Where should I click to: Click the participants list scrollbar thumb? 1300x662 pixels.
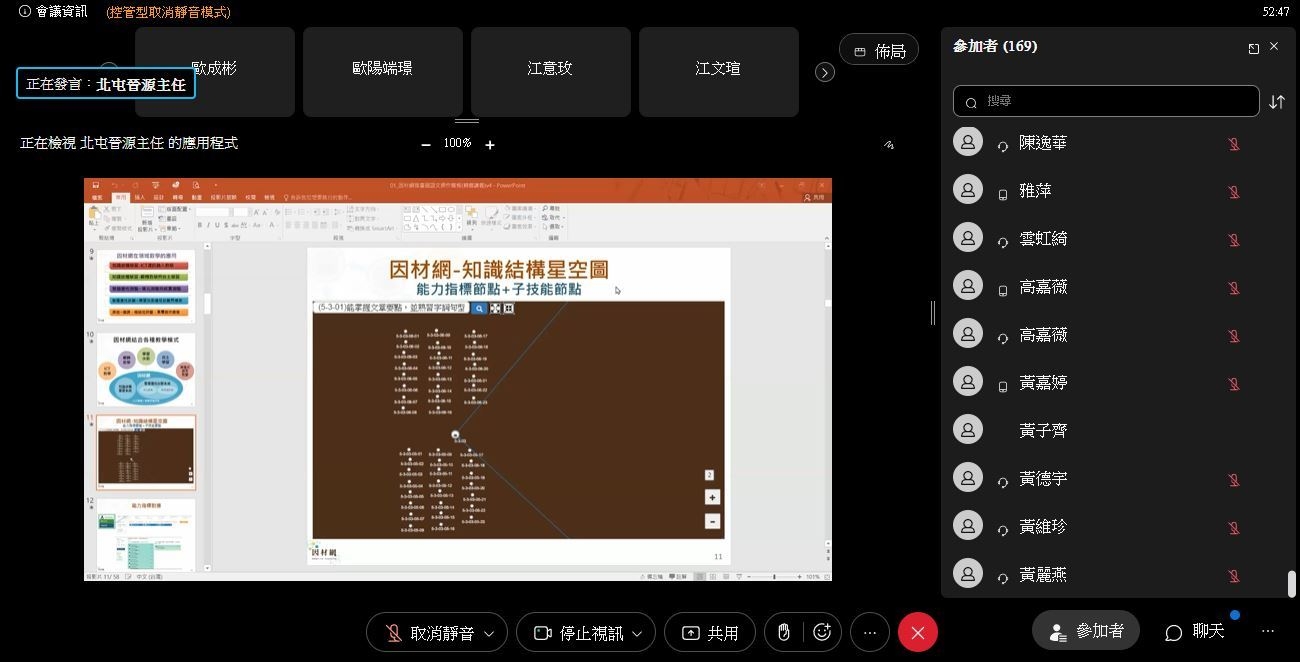1291,583
